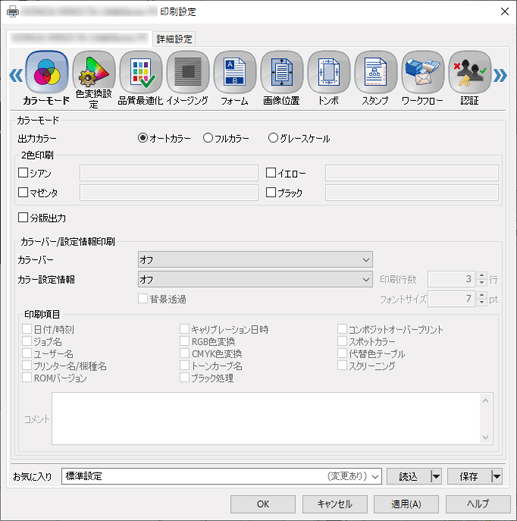
Task: Open the 認証 icon
Action: pyautogui.click(x=470, y=72)
